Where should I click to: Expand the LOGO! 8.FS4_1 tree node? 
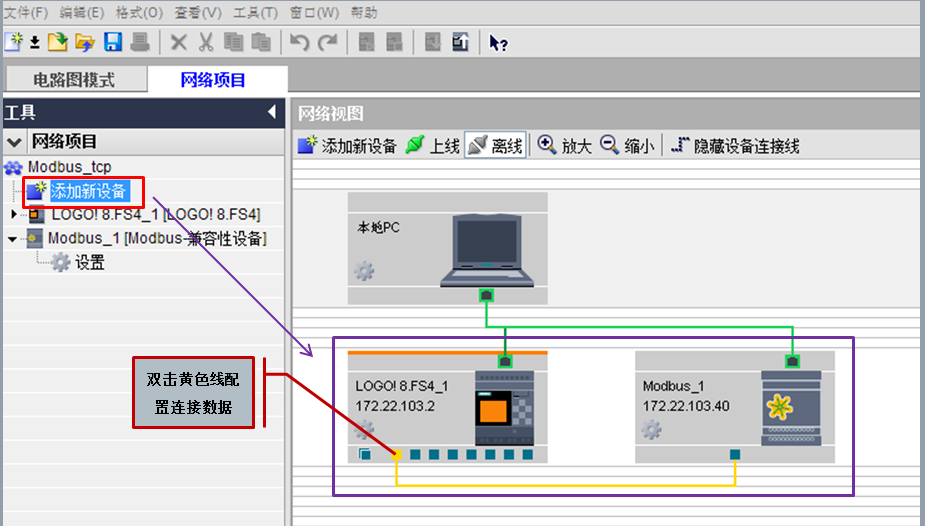tap(14, 214)
